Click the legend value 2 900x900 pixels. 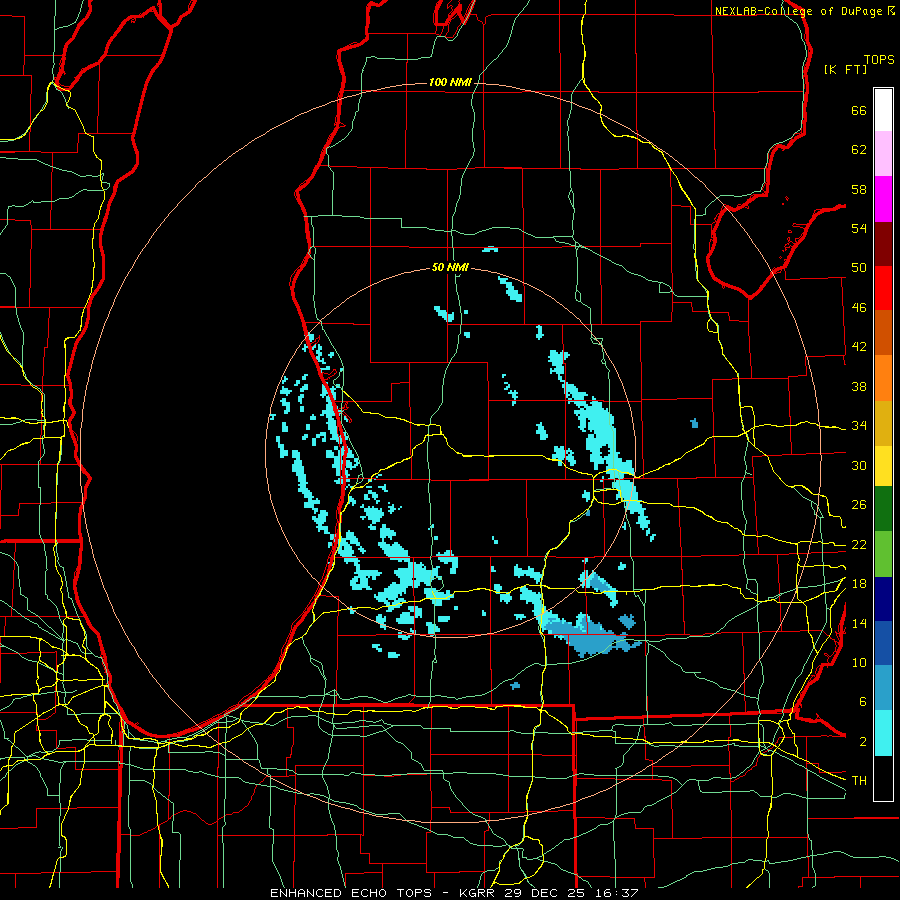(x=863, y=742)
